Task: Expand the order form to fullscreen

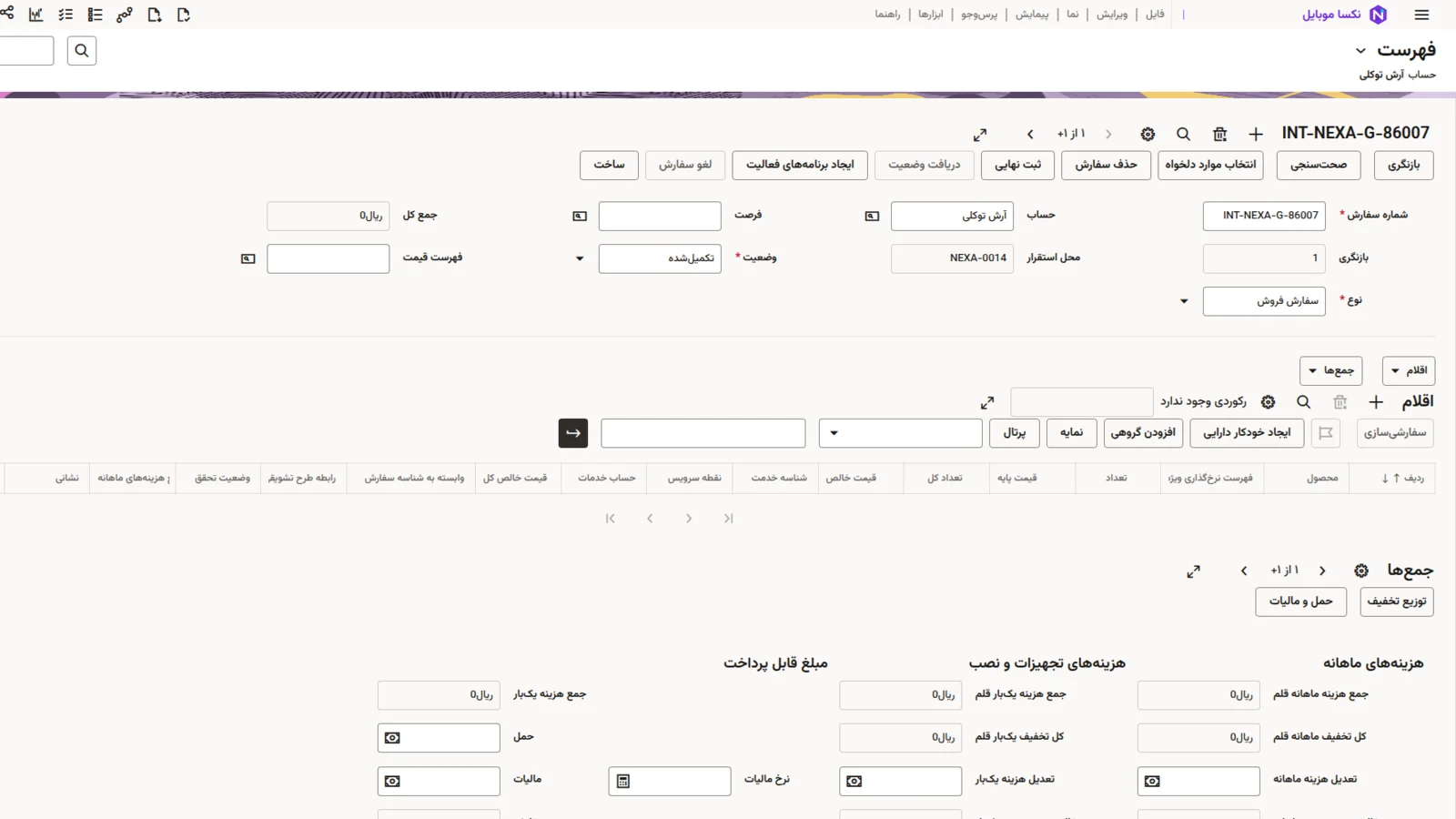Action: pos(980,135)
